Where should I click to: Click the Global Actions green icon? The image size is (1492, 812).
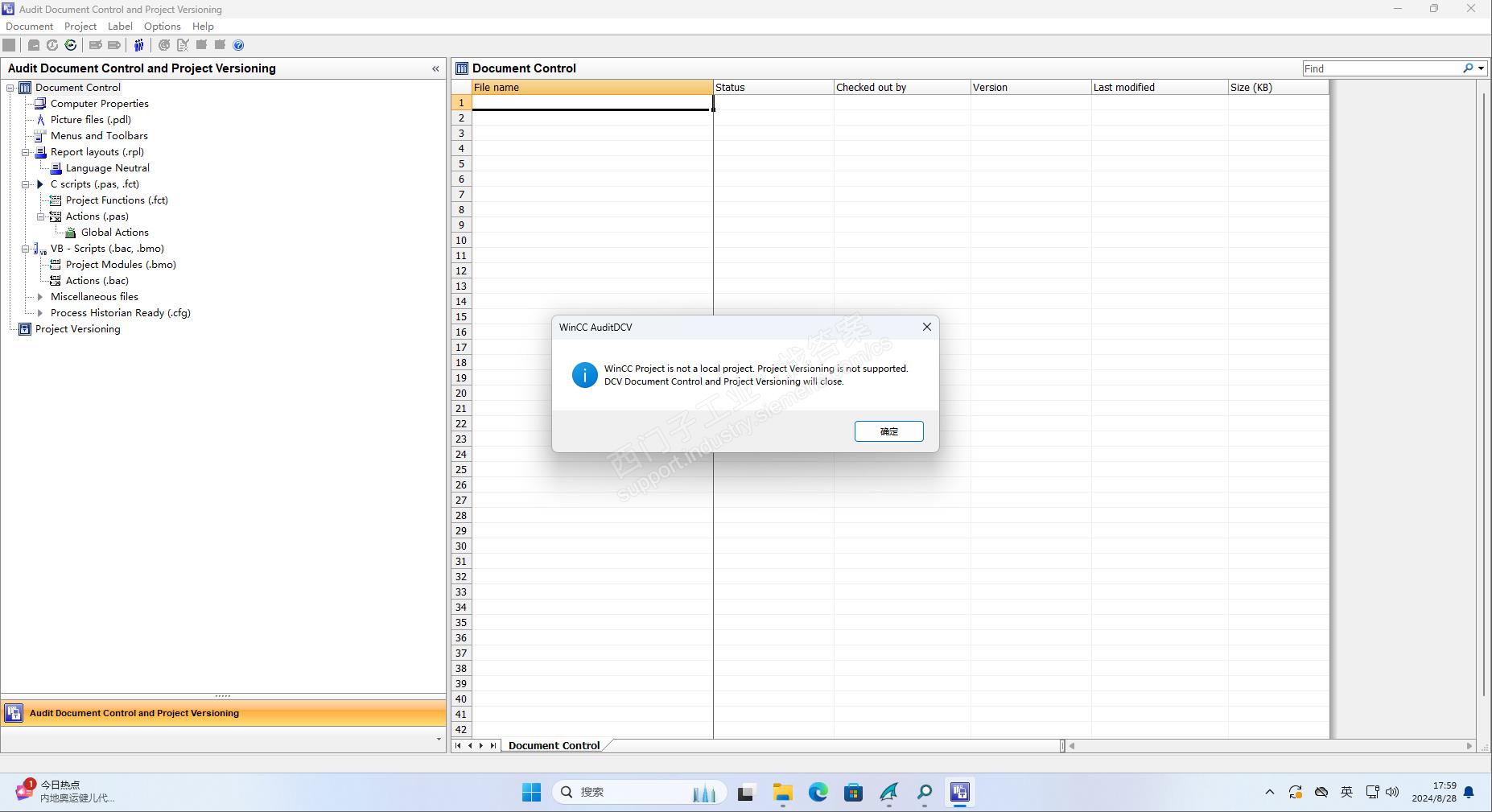[x=71, y=233]
